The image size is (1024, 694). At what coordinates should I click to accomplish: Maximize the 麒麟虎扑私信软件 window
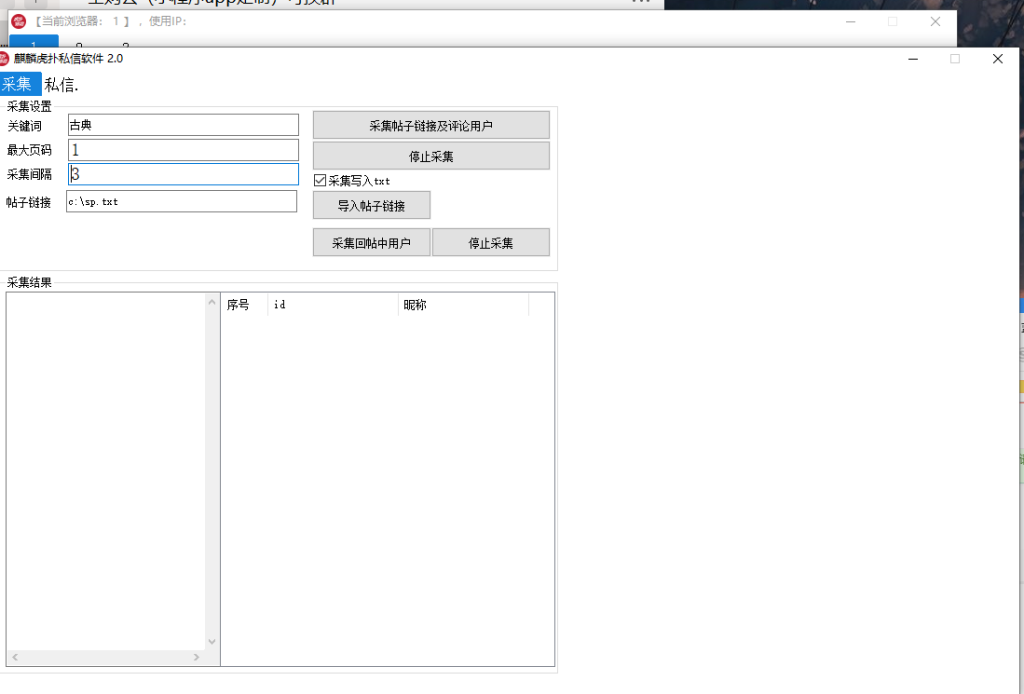pos(954,59)
